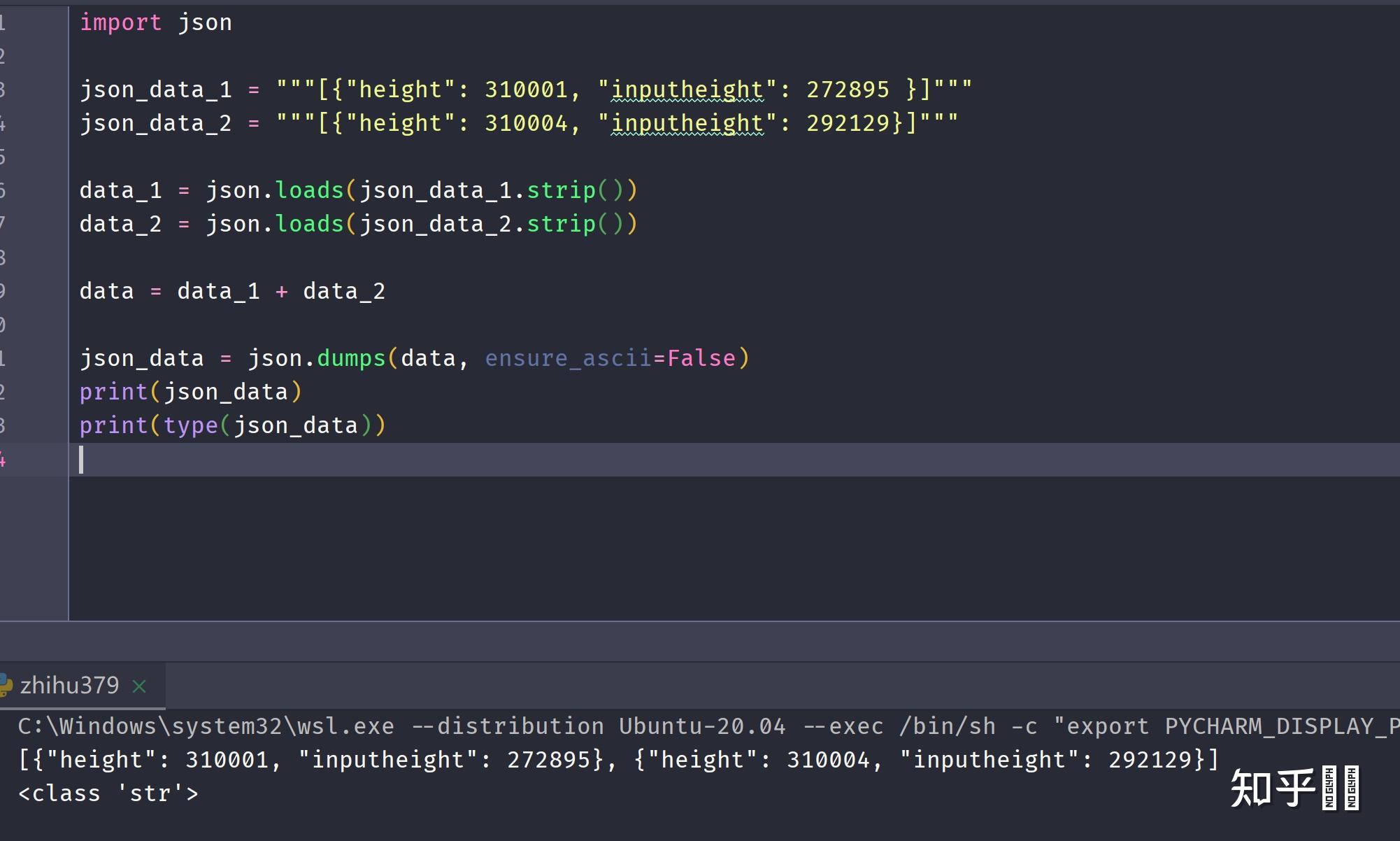Click the <class 'str'> console output
The image size is (1400, 841).
pyautogui.click(x=108, y=793)
